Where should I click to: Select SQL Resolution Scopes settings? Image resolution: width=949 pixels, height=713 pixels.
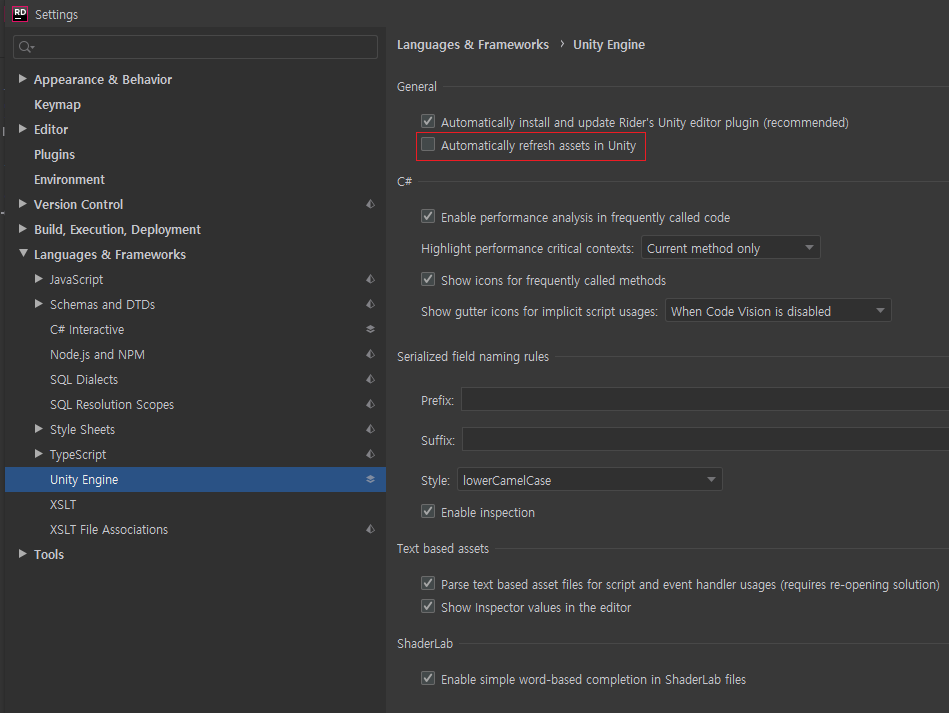pos(112,404)
